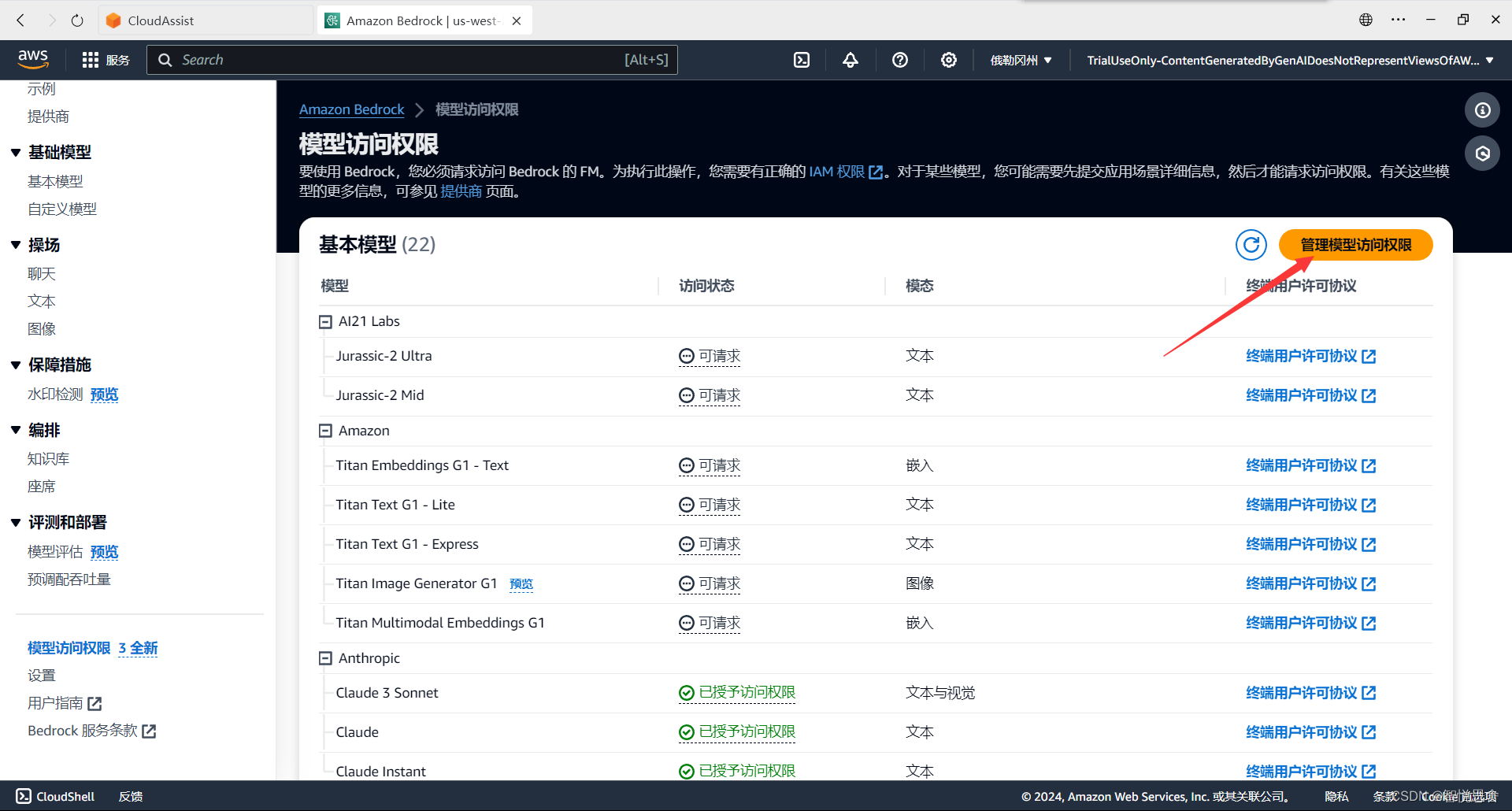1512x811 pixels.
Task: Refresh the base models table
Action: (x=1251, y=245)
